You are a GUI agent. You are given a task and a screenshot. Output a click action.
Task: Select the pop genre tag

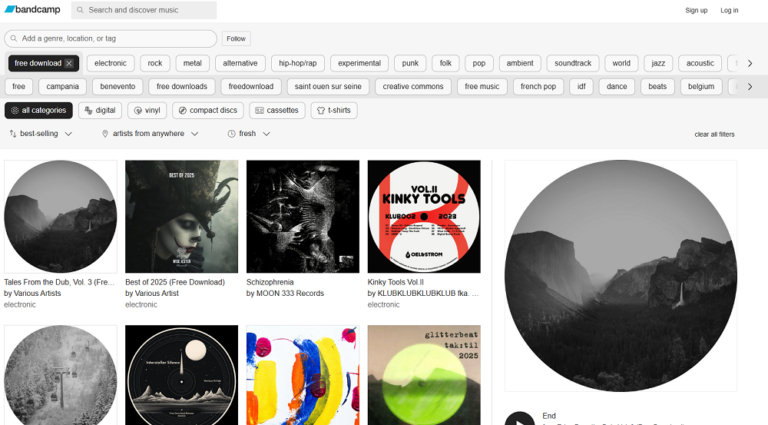[x=479, y=63]
